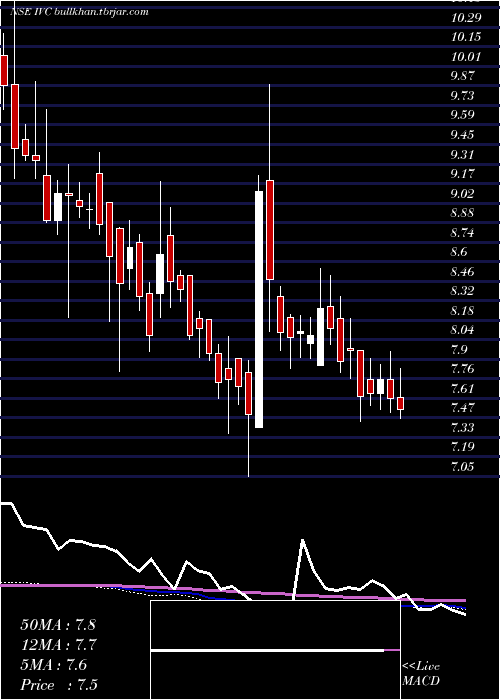
Task: Click the last red candlestick on the right
Action: pos(400,403)
